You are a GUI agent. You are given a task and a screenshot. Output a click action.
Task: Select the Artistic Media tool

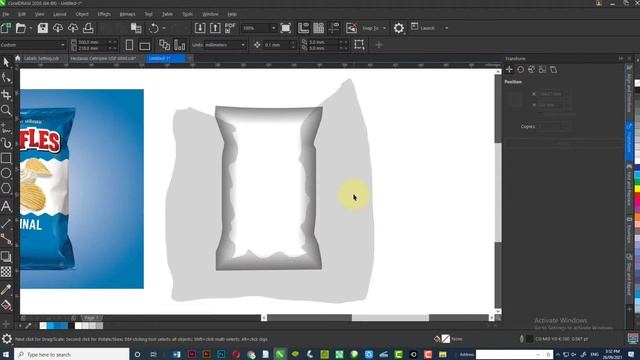[x=6, y=143]
